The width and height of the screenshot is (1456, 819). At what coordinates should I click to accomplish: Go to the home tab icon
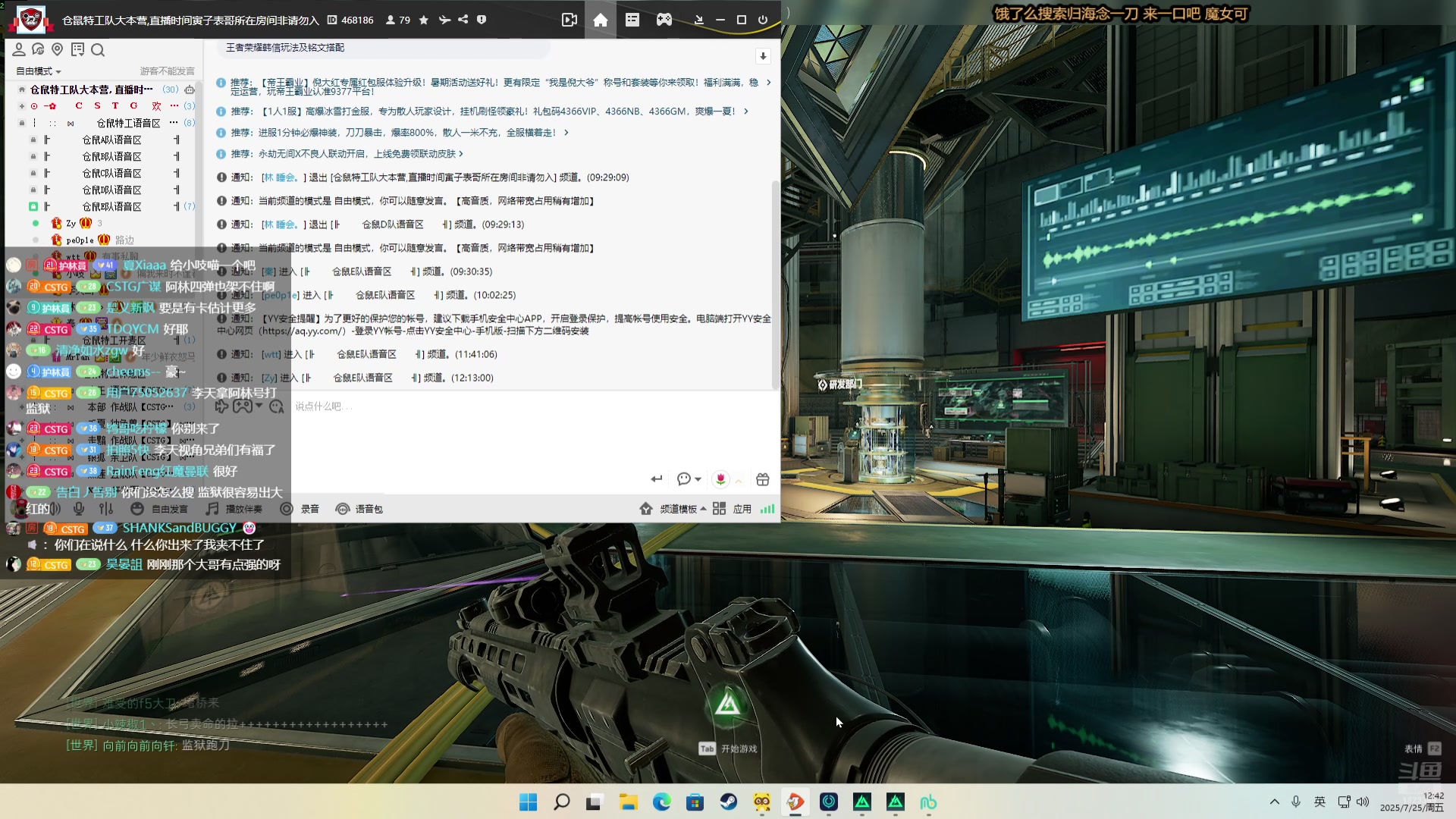pos(601,20)
